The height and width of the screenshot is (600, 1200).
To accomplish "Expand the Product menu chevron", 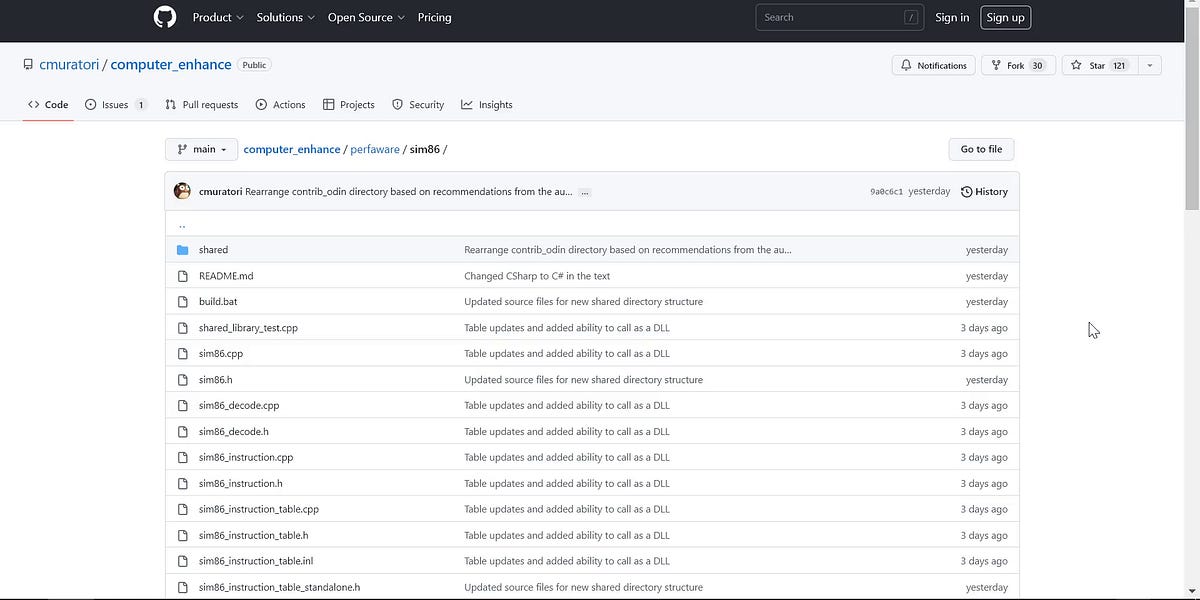I will (240, 16).
